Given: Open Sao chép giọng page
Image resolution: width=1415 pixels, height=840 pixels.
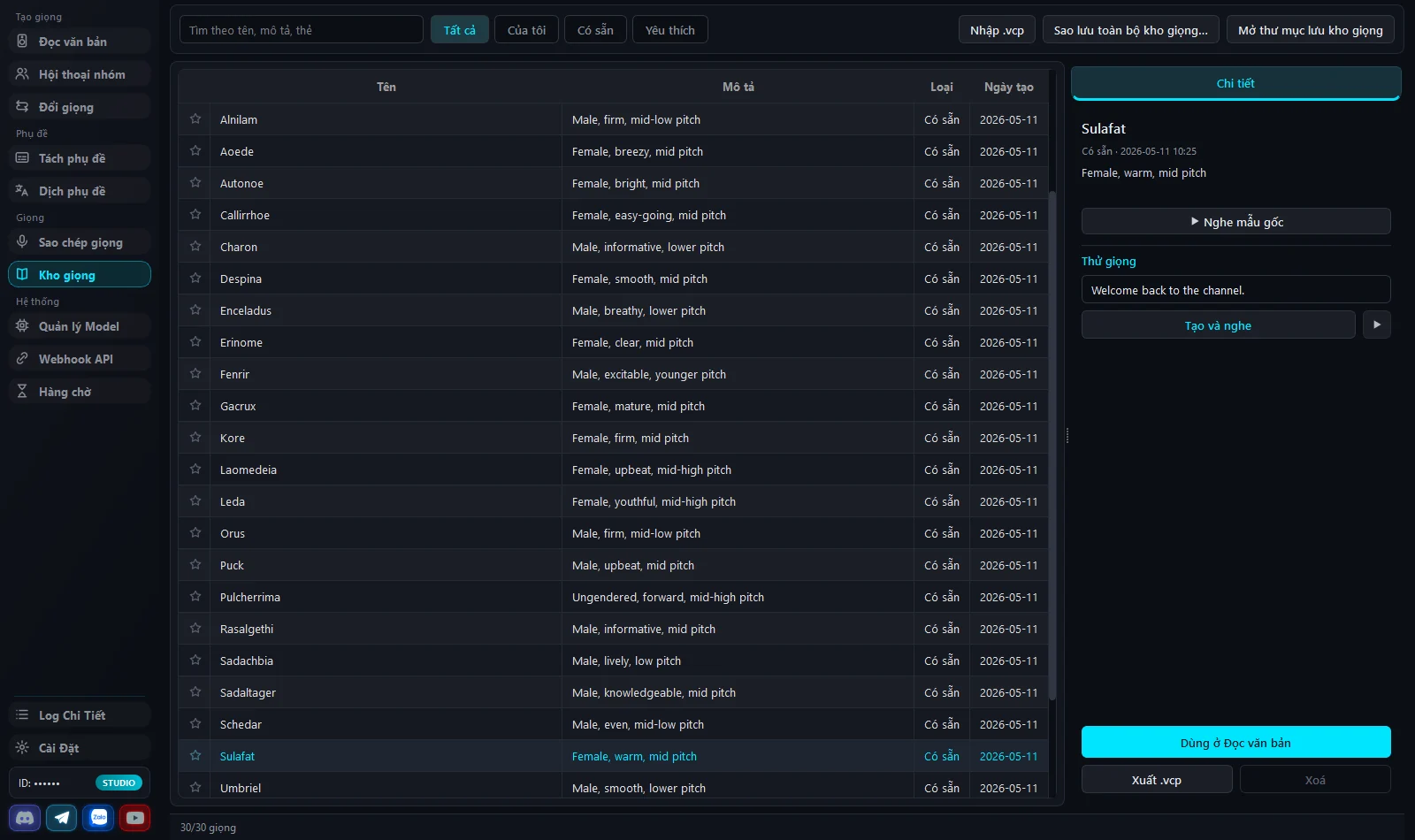Looking at the screenshot, I should (x=80, y=242).
